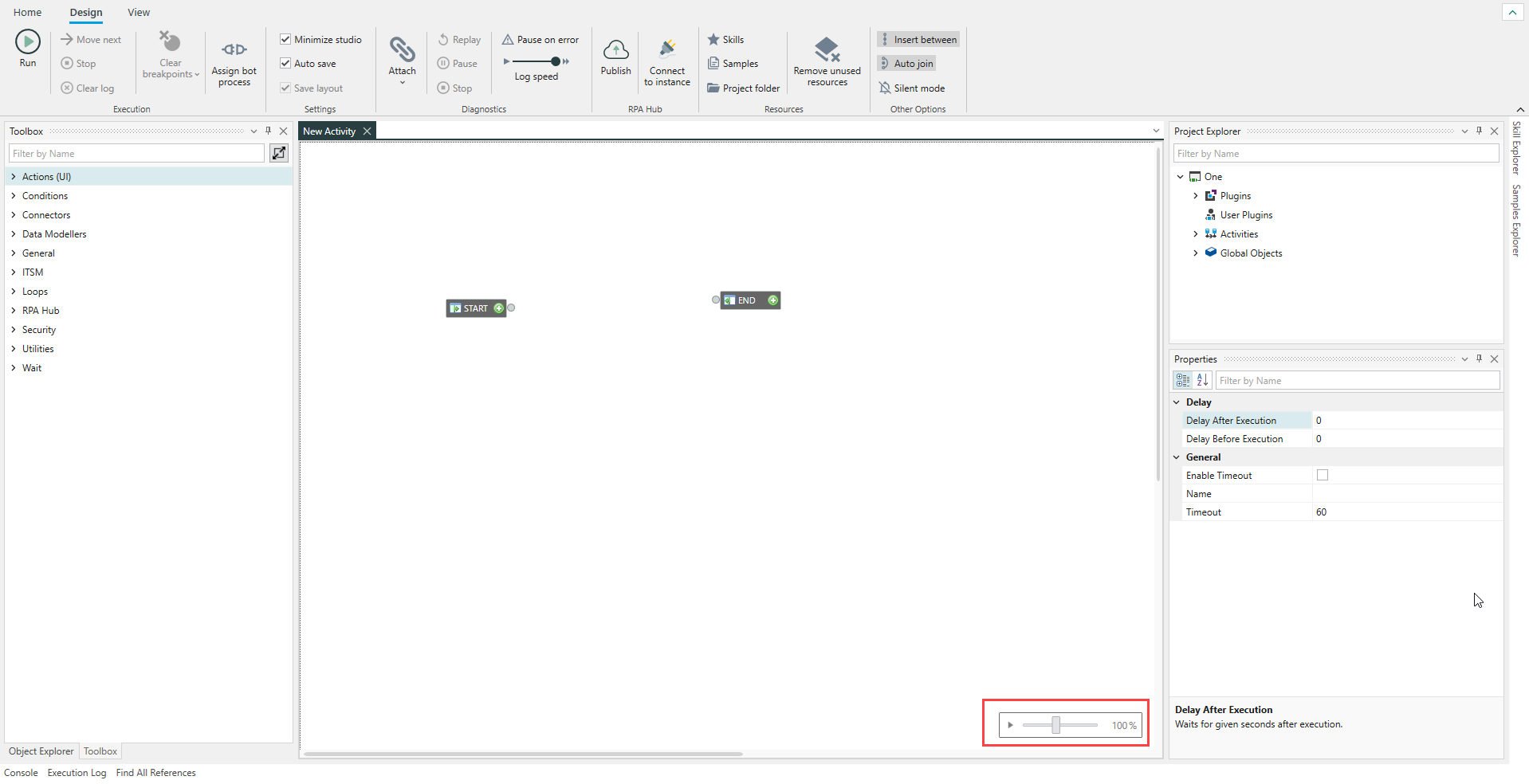The width and height of the screenshot is (1529, 784).
Task: Switch to View ribbon tab
Action: 139,12
